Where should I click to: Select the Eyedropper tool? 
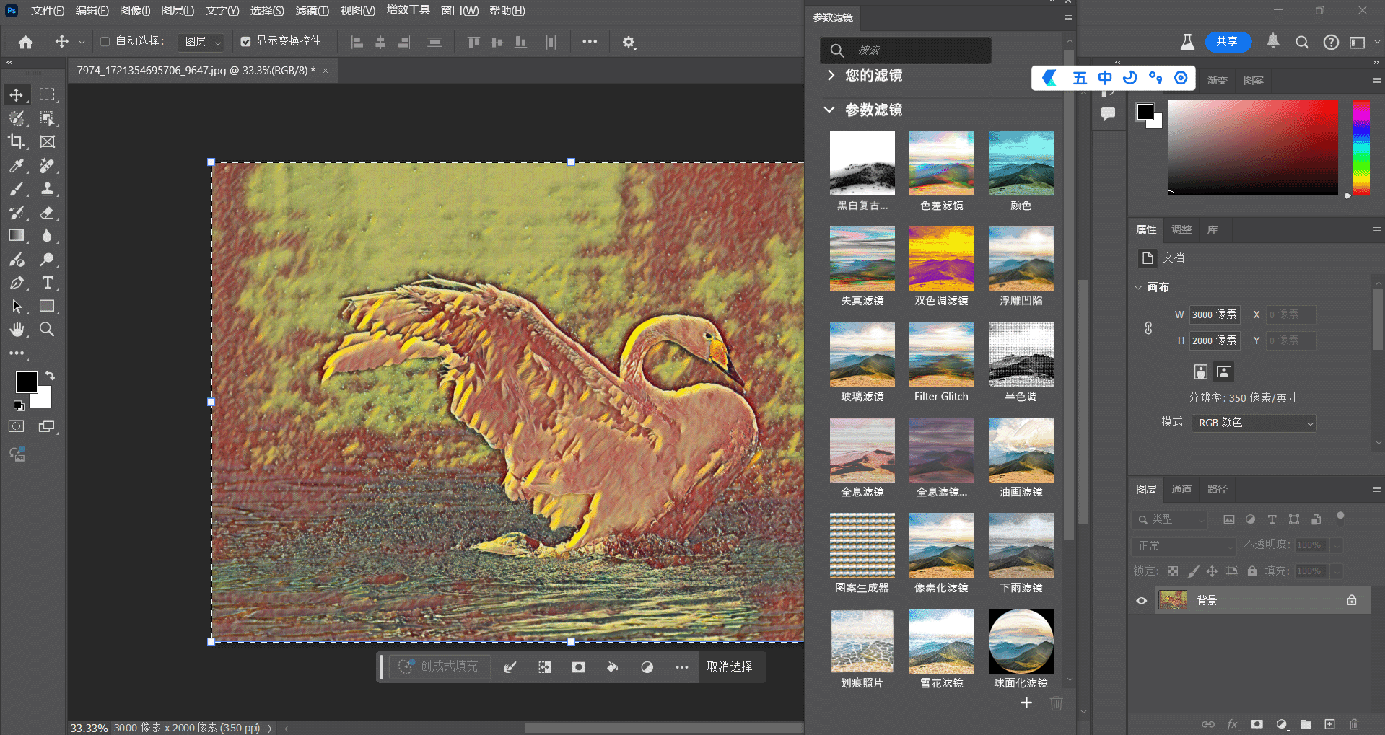coord(16,165)
